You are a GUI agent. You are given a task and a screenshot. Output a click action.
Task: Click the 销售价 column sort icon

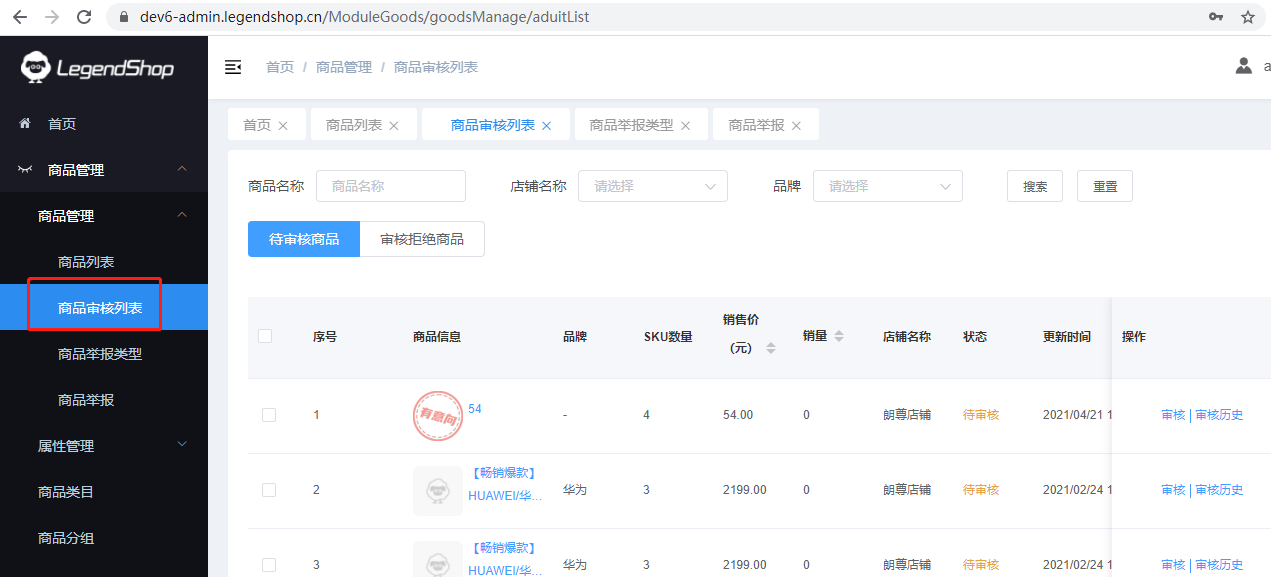770,348
